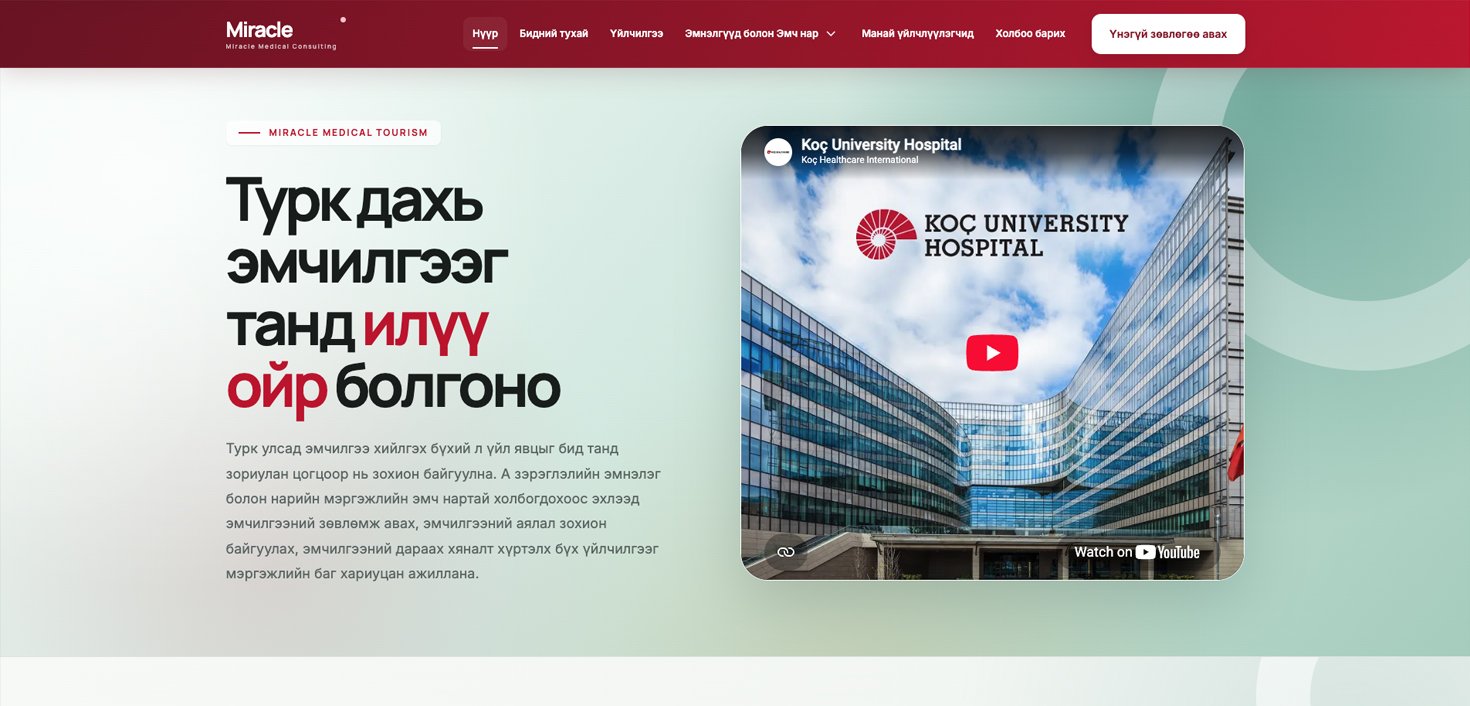The image size is (1470, 706).
Task: Open the Үйлчилгээ menu item
Action: coord(636,34)
